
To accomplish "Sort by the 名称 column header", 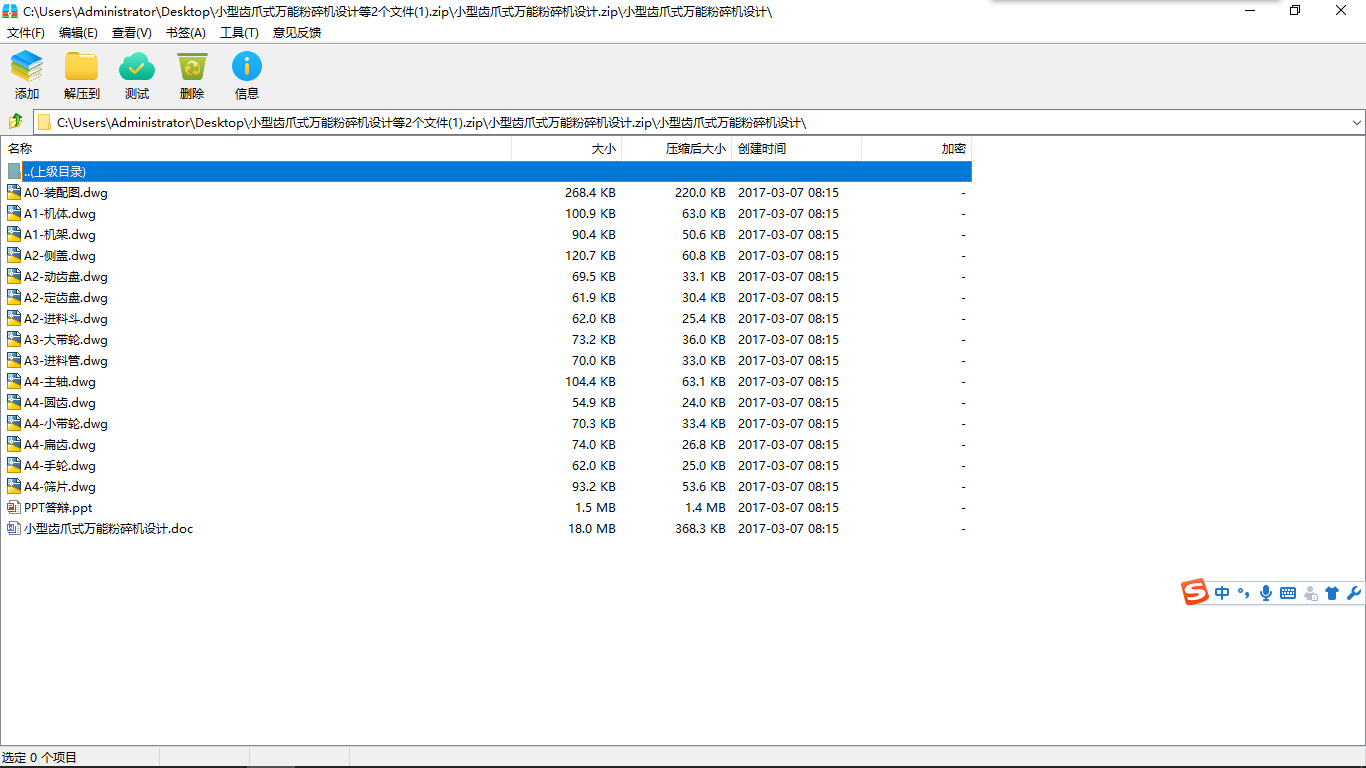I will (256, 149).
